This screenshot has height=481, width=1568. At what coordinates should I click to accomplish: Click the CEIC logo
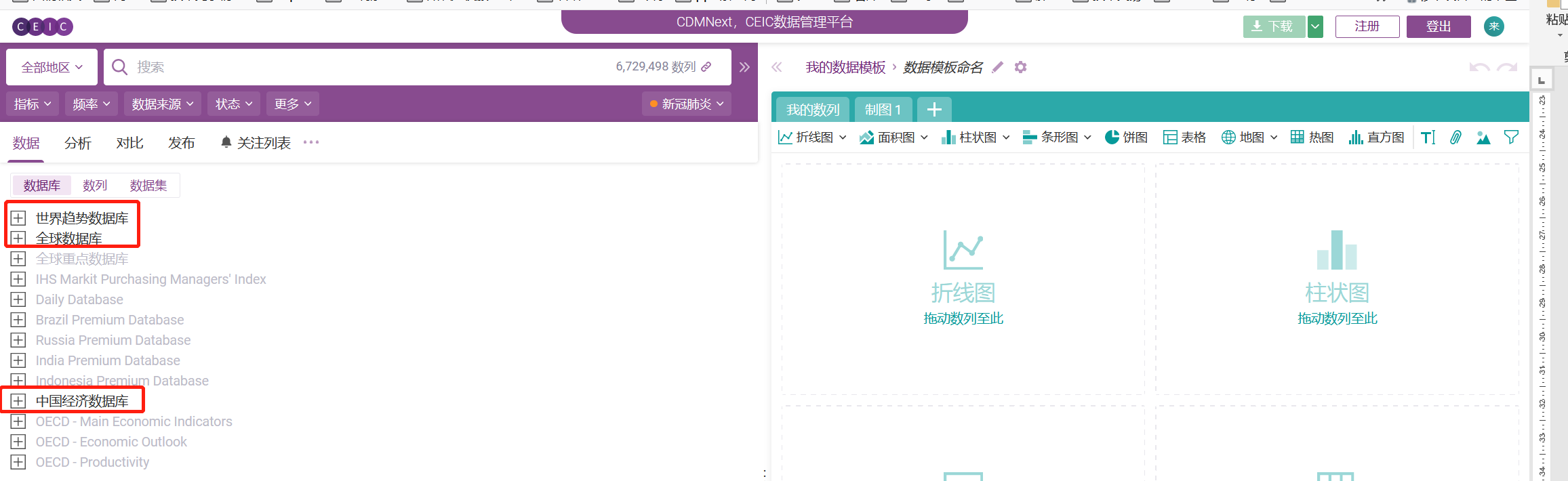click(x=43, y=26)
